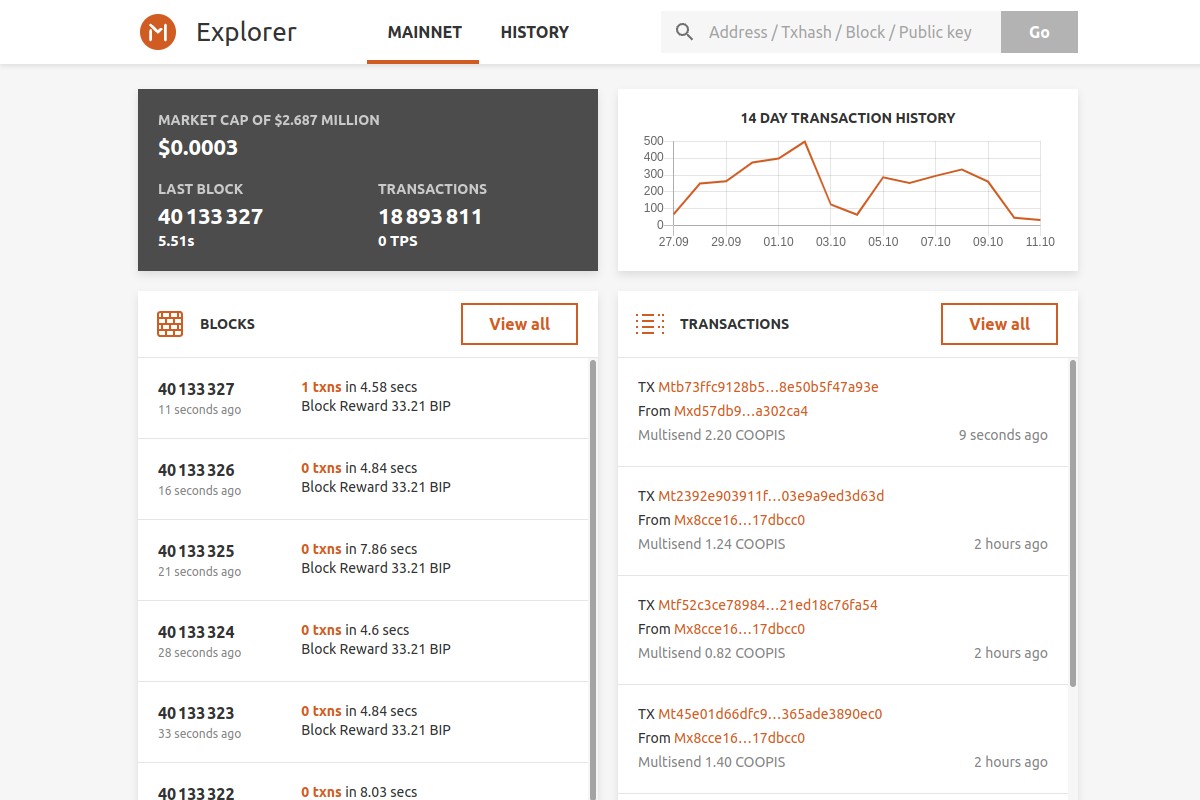Click 0 txns in block 40 133 324
The height and width of the screenshot is (800, 1200).
tap(321, 630)
